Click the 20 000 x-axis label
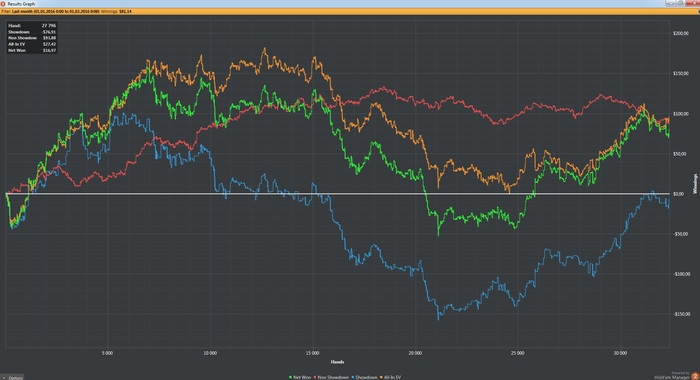The image size is (700, 380). [x=415, y=353]
